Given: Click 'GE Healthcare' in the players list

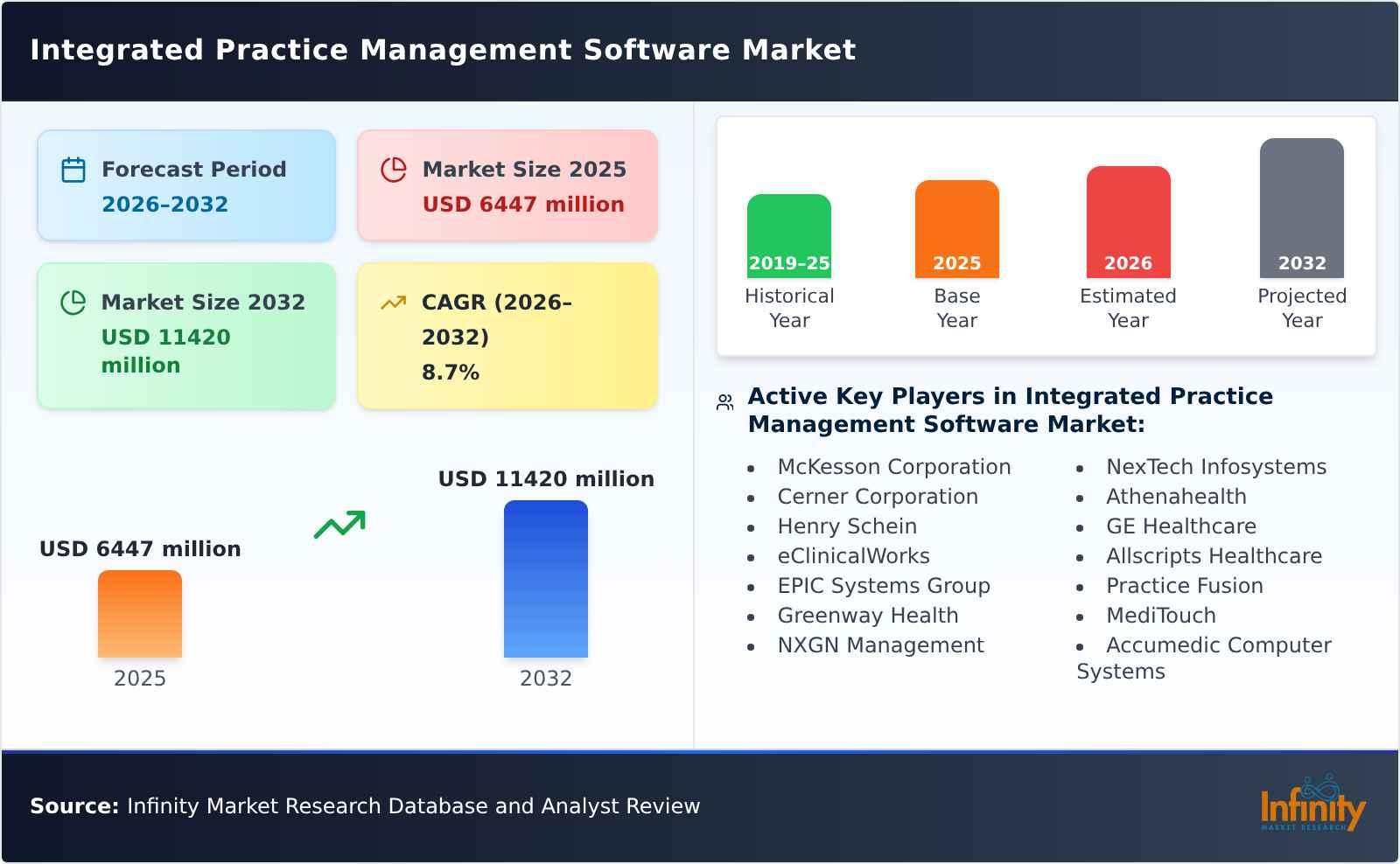Looking at the screenshot, I should click(1181, 526).
